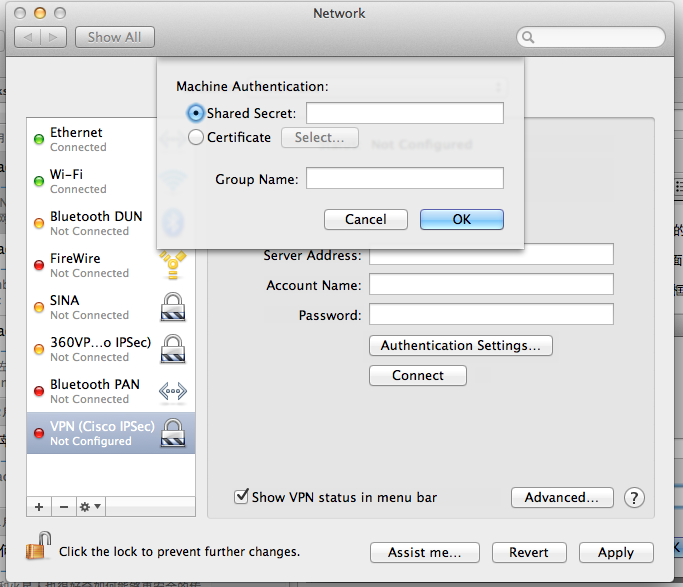Screen dimensions: 683x587
Task: Click the minus icon to remove service
Action: [63, 507]
